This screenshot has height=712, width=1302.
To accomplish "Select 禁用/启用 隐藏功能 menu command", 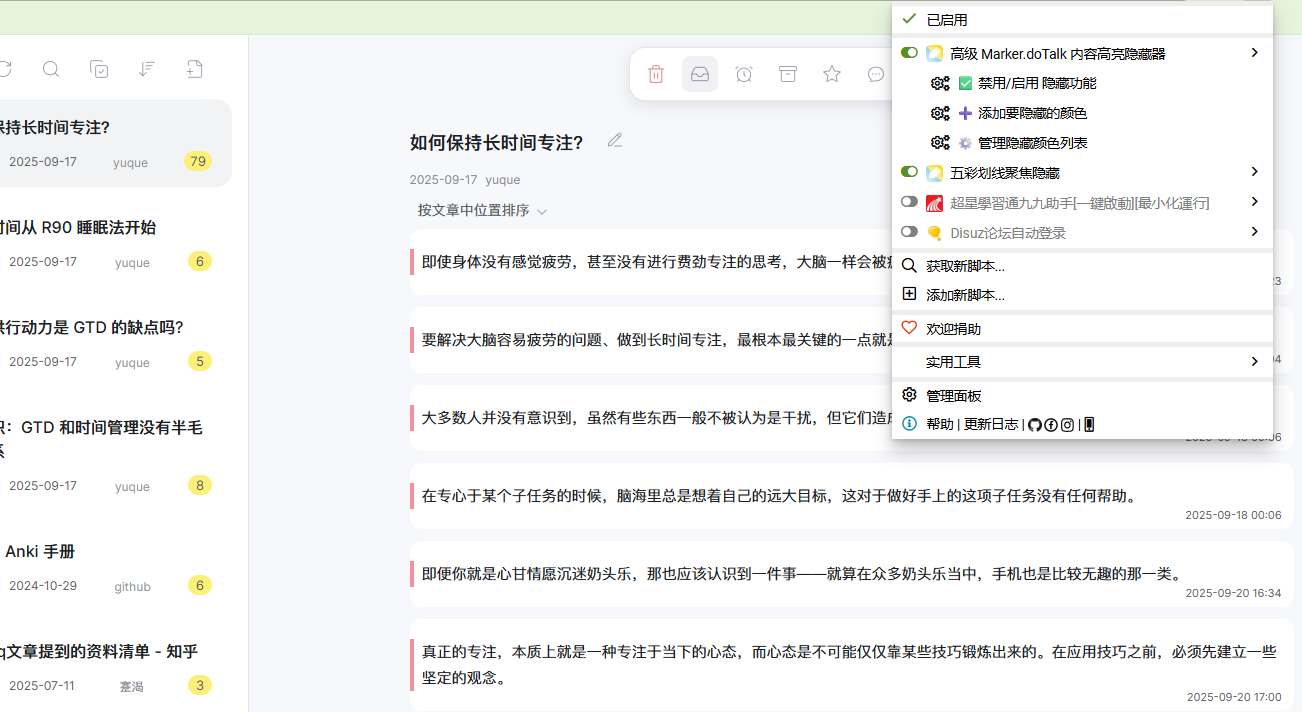I will (1036, 84).
